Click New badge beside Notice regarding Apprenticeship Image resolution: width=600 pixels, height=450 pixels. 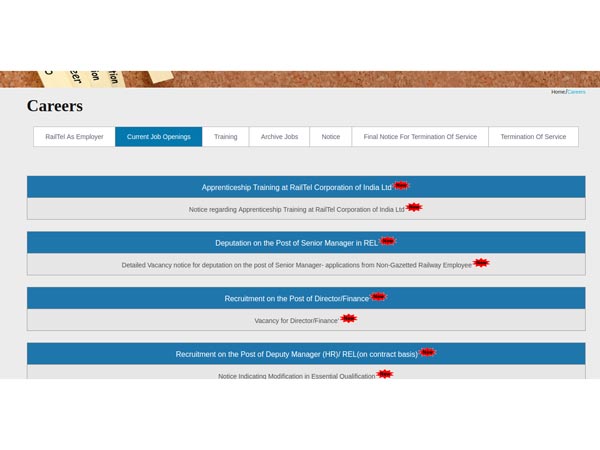pos(414,207)
